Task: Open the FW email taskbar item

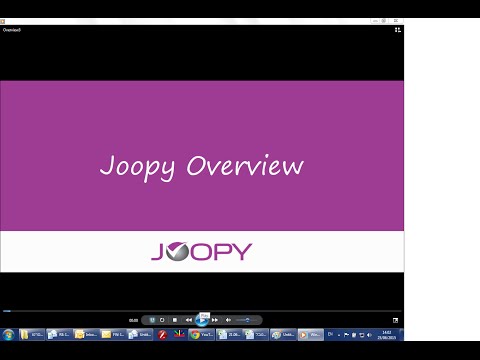Action: [114, 334]
